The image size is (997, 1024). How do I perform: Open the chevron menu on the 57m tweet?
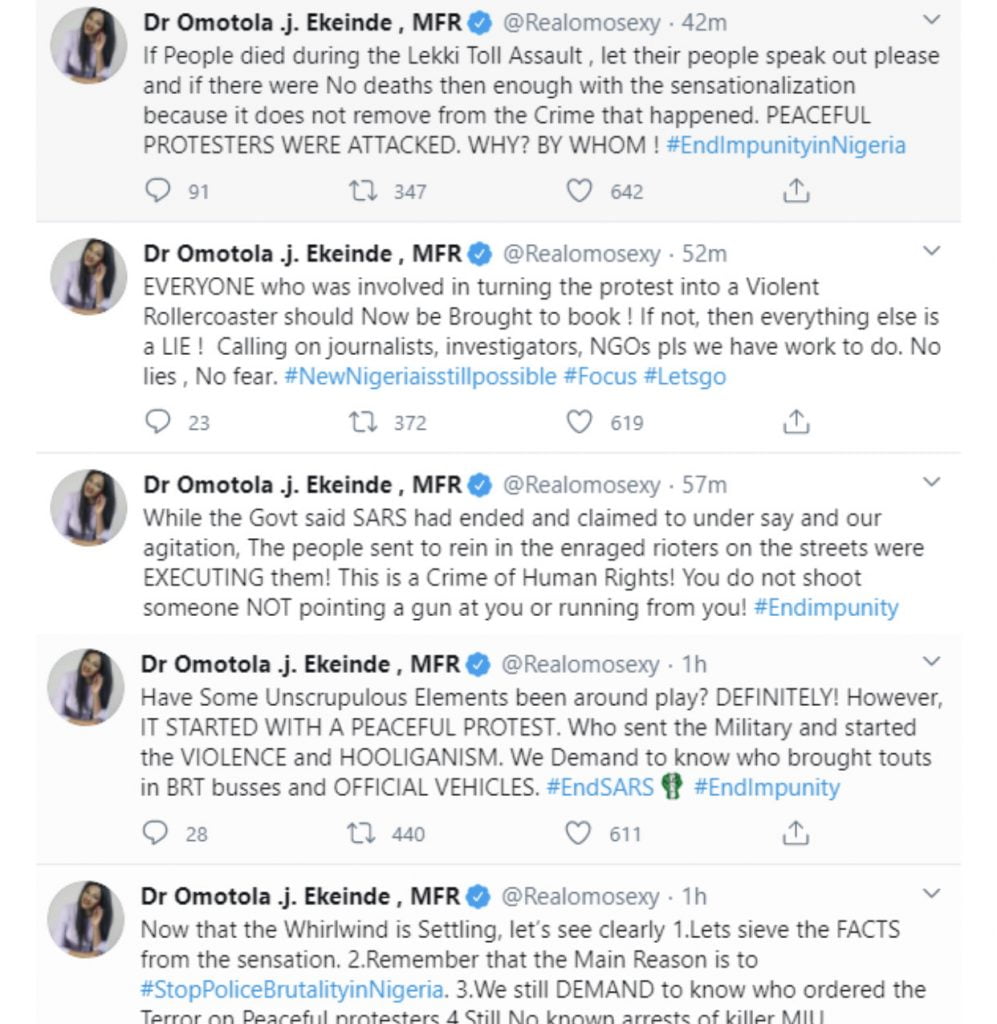[931, 482]
